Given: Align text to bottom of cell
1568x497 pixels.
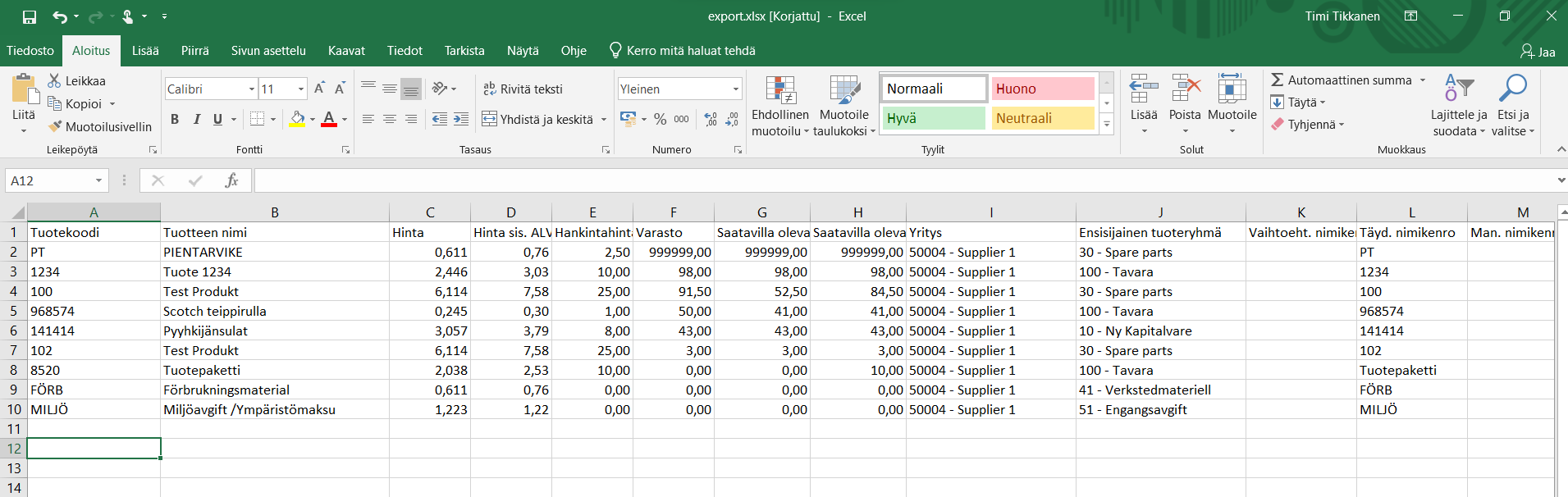Looking at the screenshot, I should click(411, 88).
